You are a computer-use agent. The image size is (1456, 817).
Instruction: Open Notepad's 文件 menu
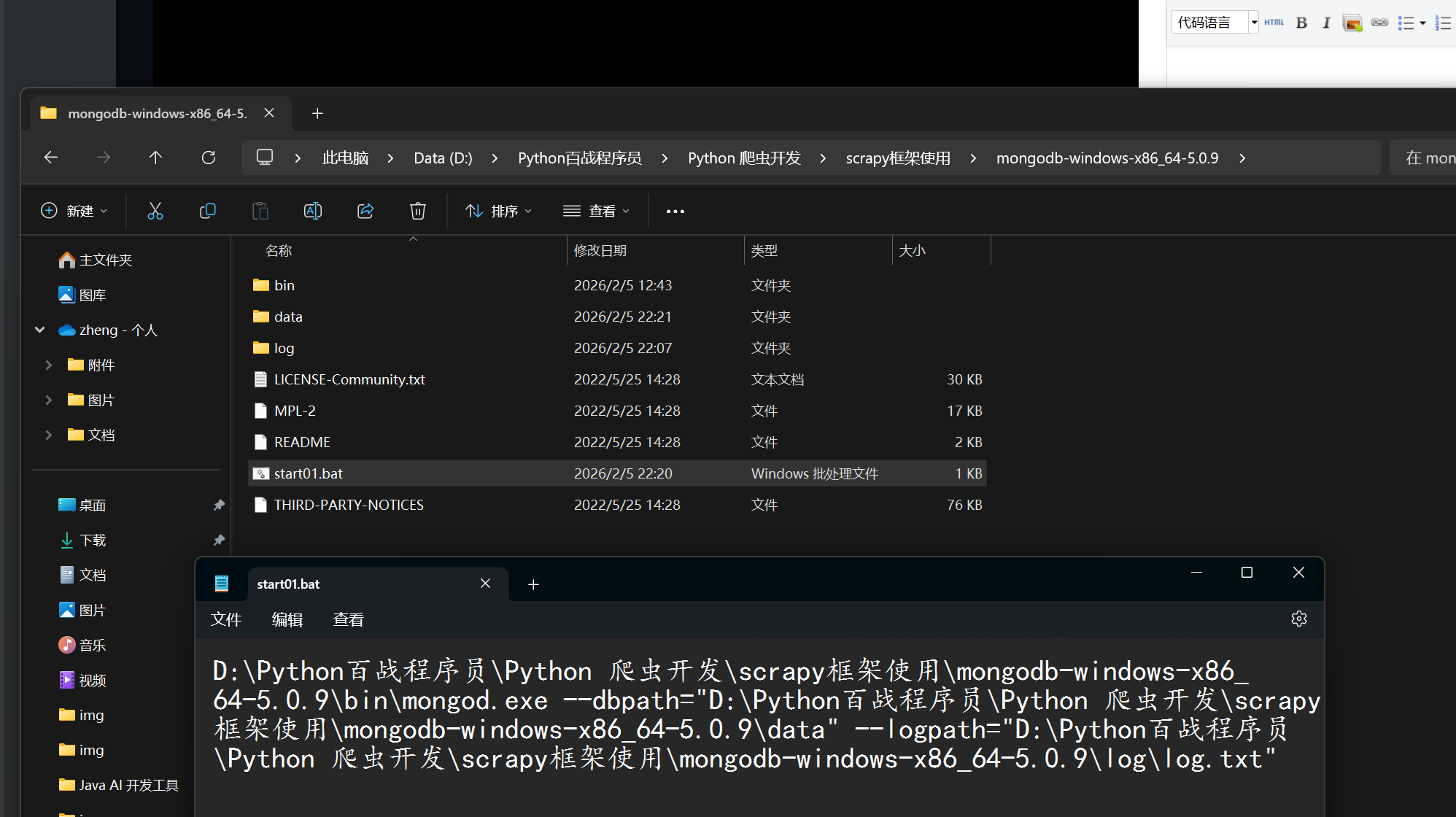[x=225, y=620]
